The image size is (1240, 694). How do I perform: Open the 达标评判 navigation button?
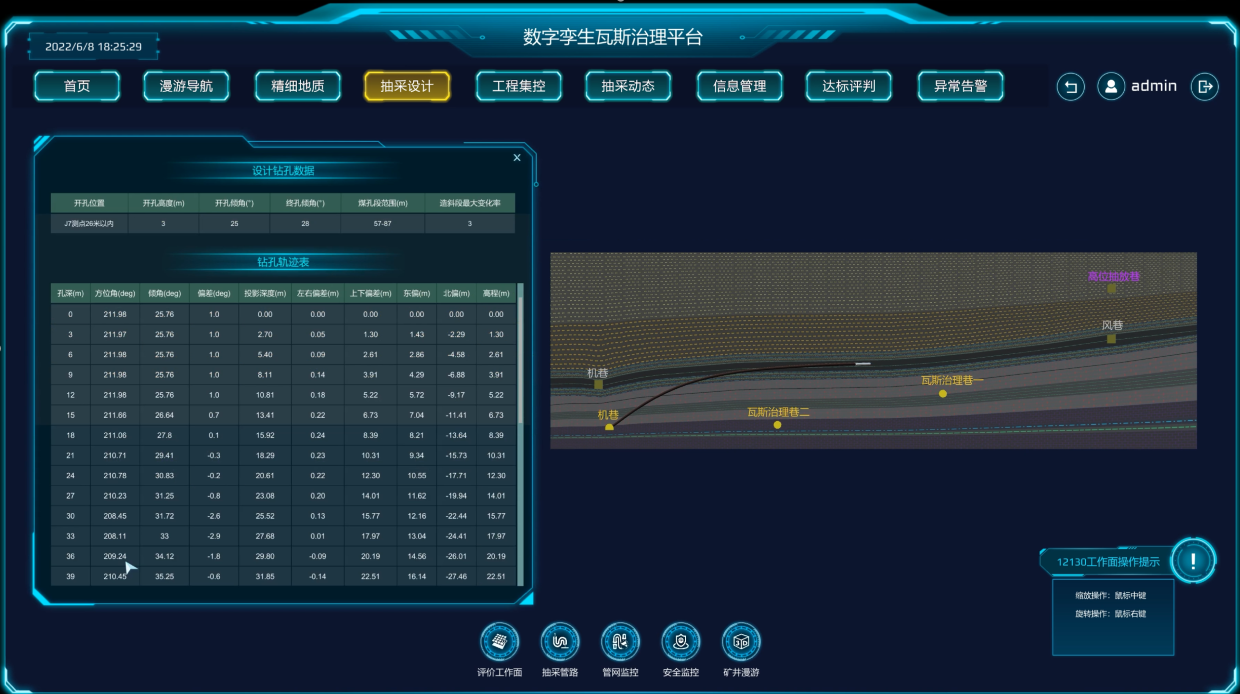click(849, 87)
